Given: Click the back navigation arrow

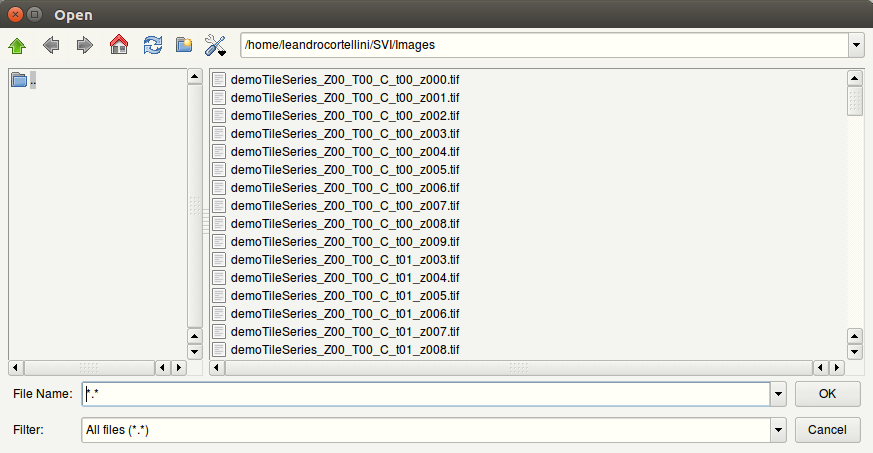Looking at the screenshot, I should click(51, 45).
